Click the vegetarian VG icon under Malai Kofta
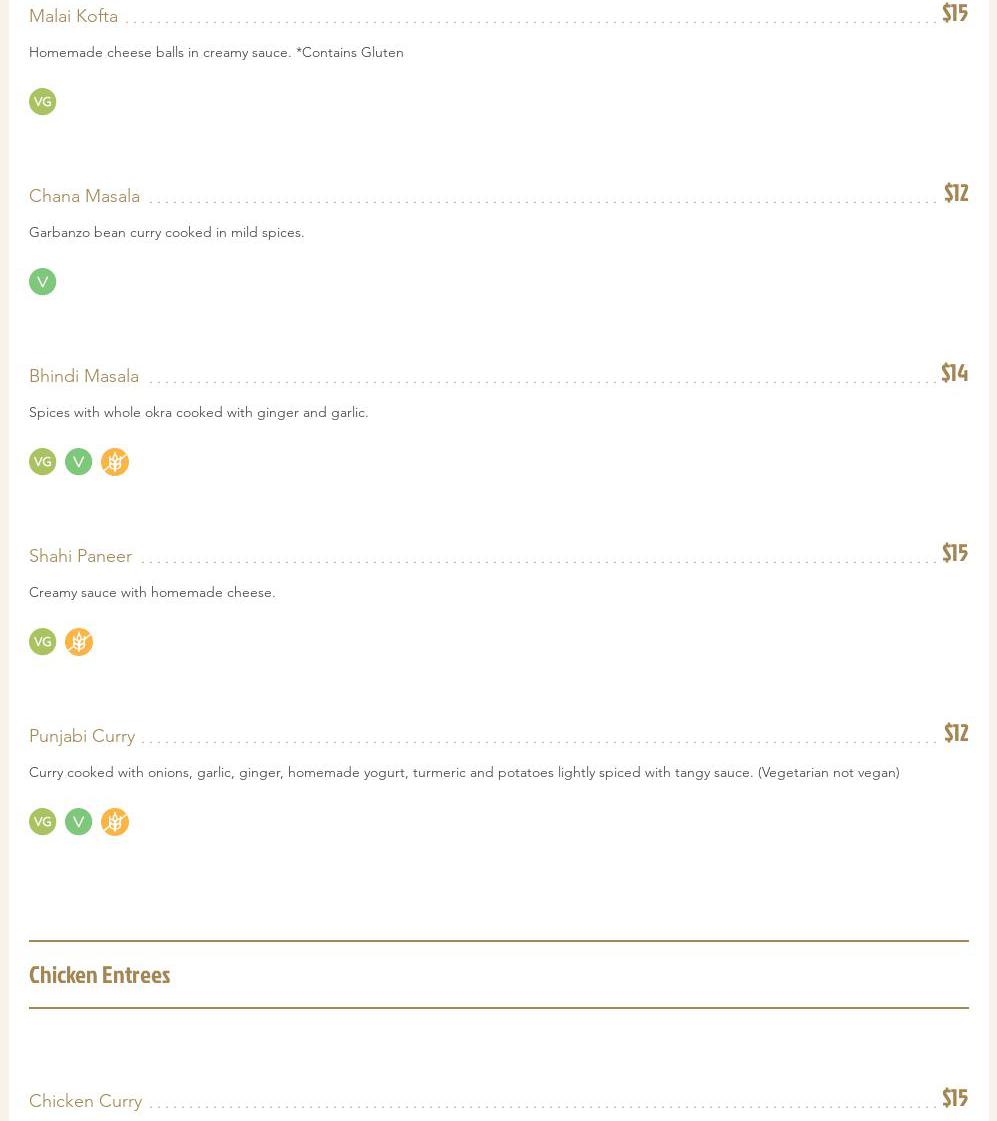The width and height of the screenshot is (997, 1121). pyautogui.click(x=42, y=102)
